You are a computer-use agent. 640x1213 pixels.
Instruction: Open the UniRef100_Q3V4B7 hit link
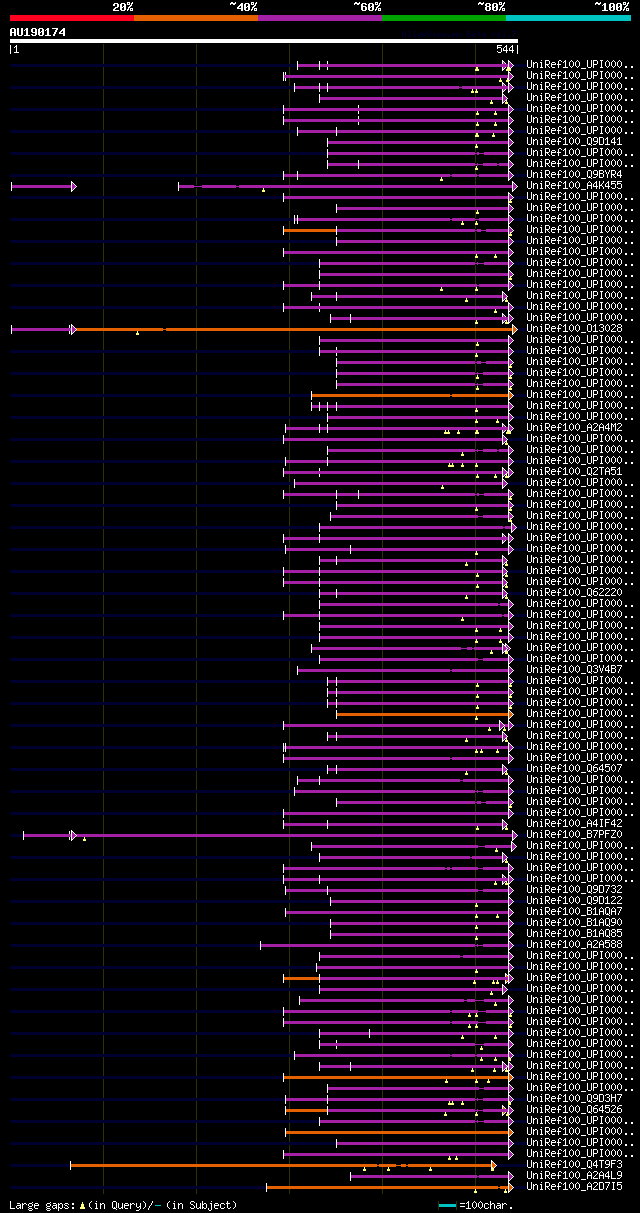[x=574, y=669]
